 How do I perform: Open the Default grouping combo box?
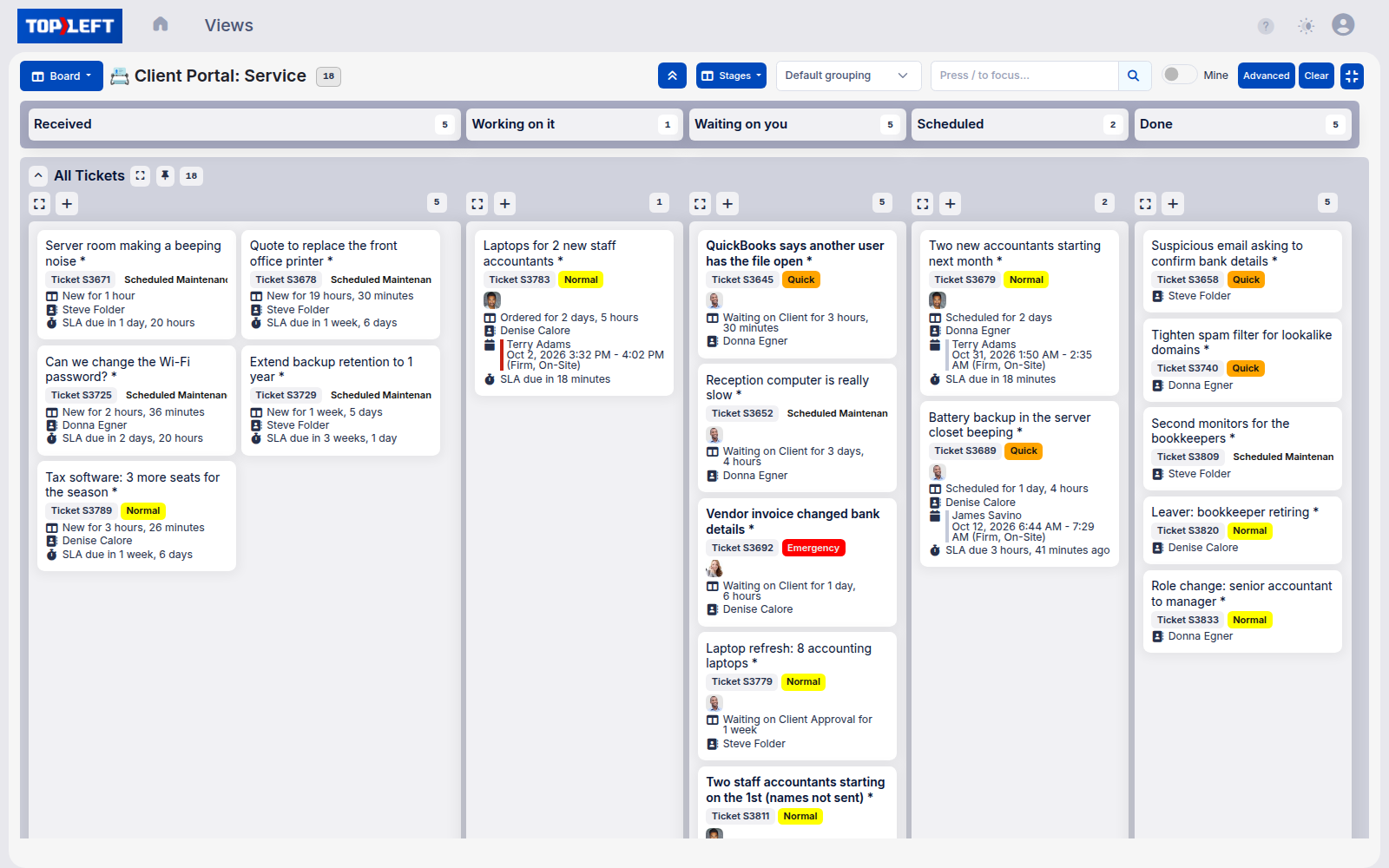(x=847, y=76)
